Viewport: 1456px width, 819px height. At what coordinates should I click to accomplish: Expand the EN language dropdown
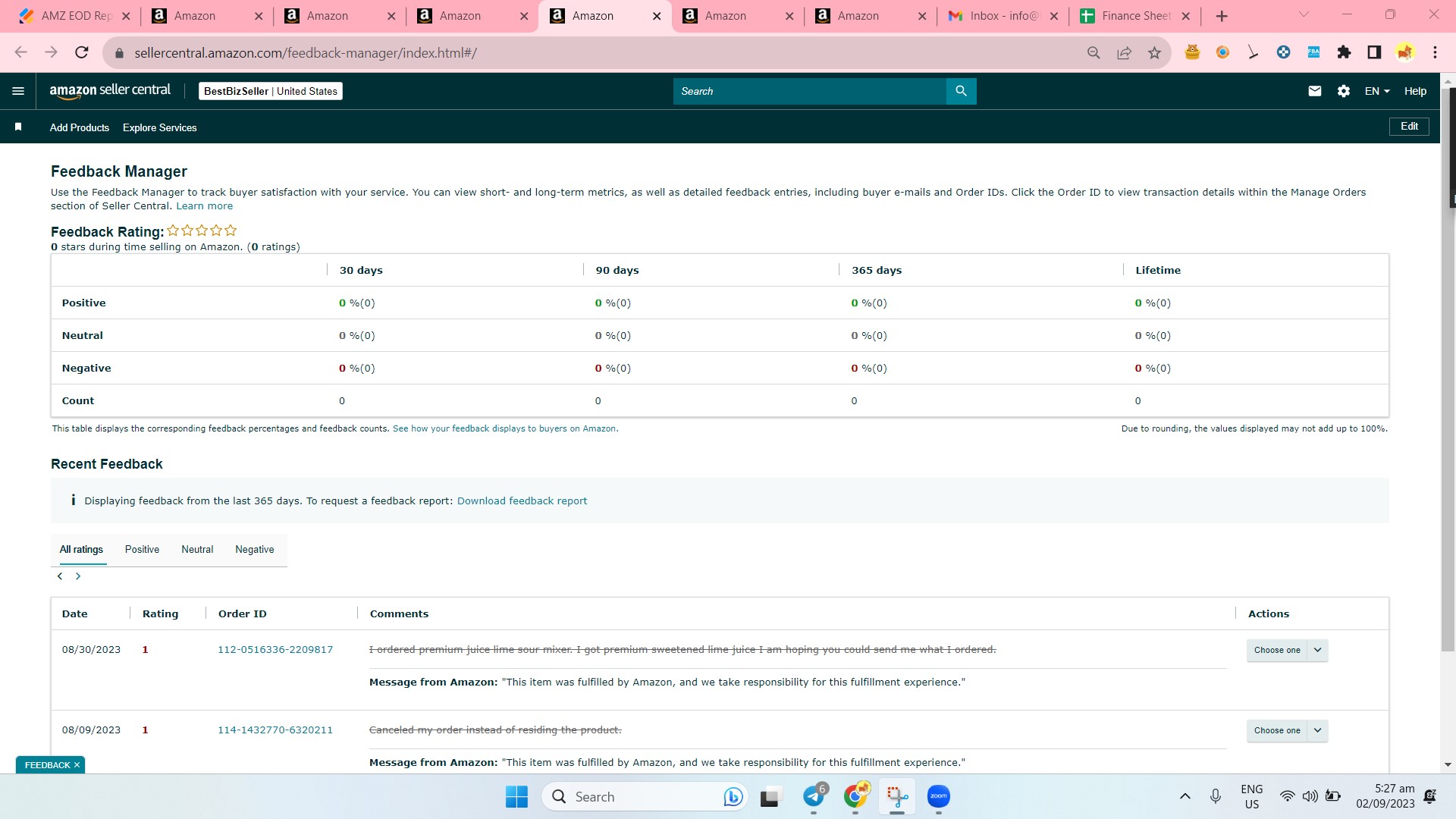(1377, 91)
